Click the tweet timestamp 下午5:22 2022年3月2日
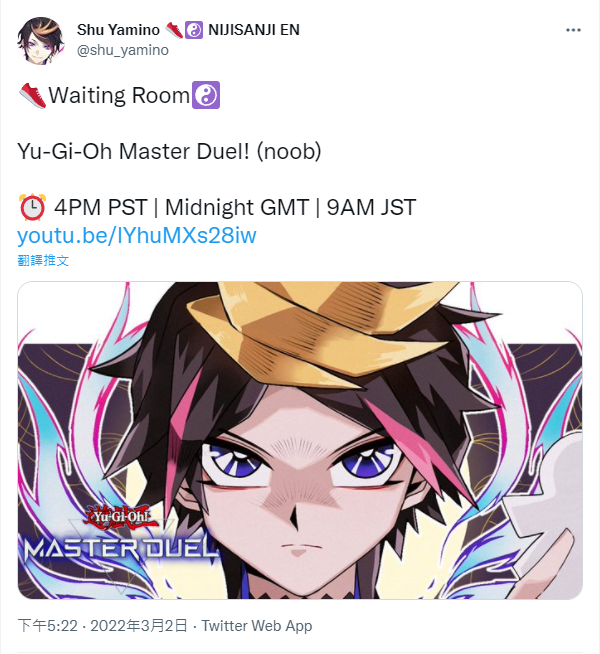 (x=103, y=626)
